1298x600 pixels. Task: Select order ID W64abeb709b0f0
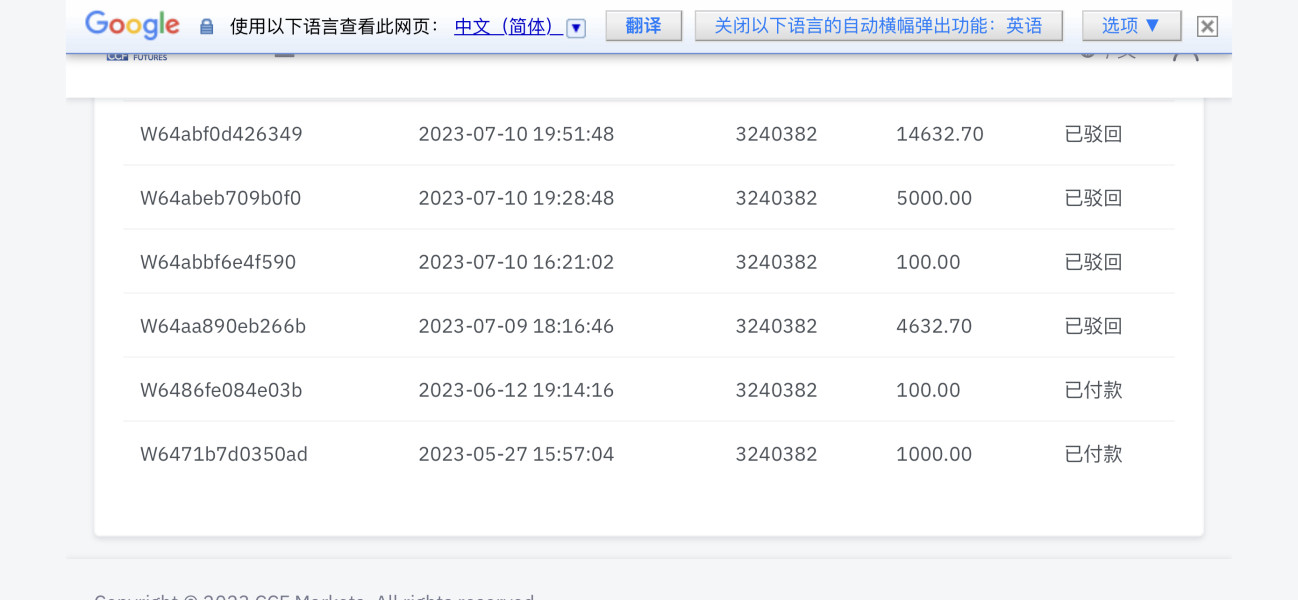(220, 198)
